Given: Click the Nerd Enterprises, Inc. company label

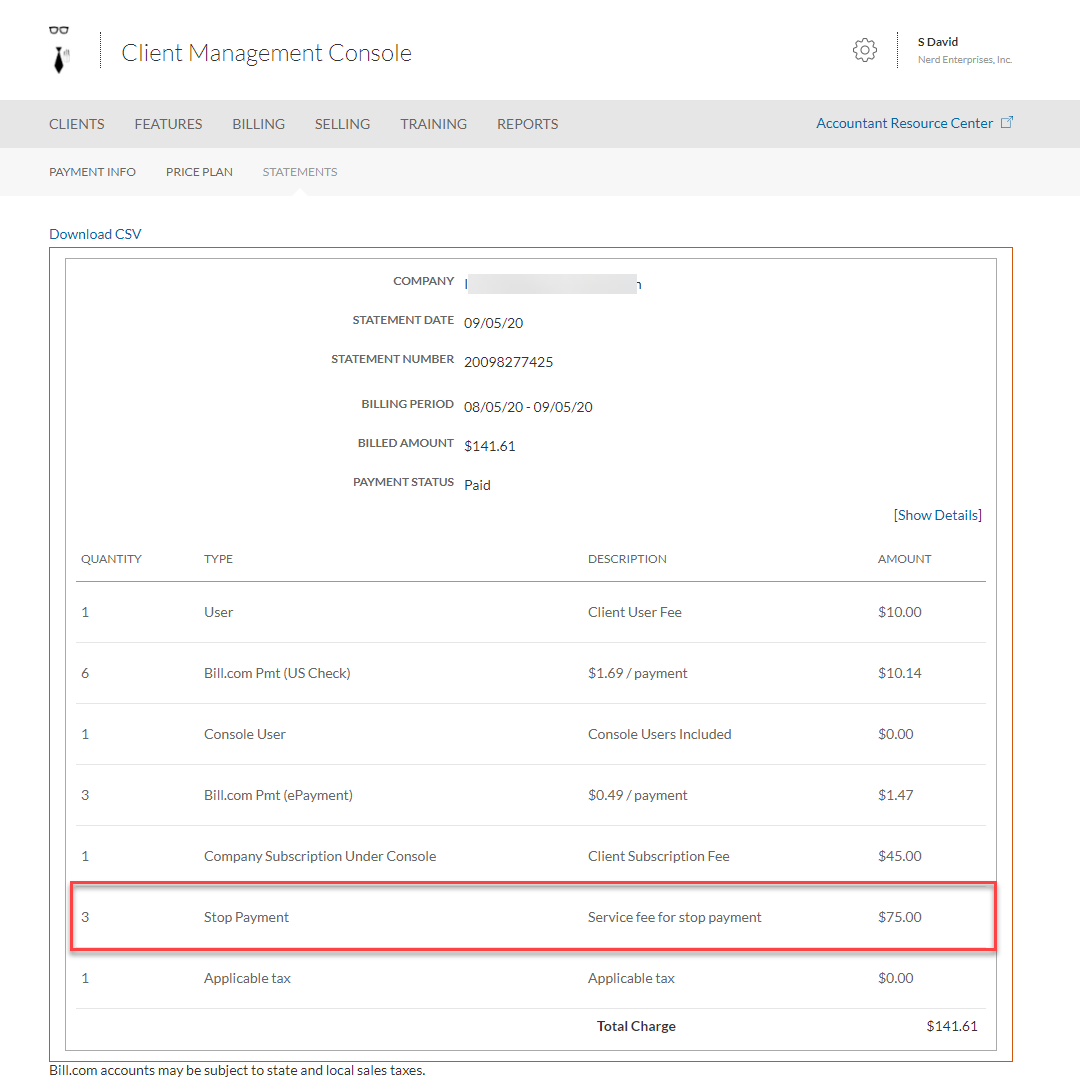Looking at the screenshot, I should (964, 60).
